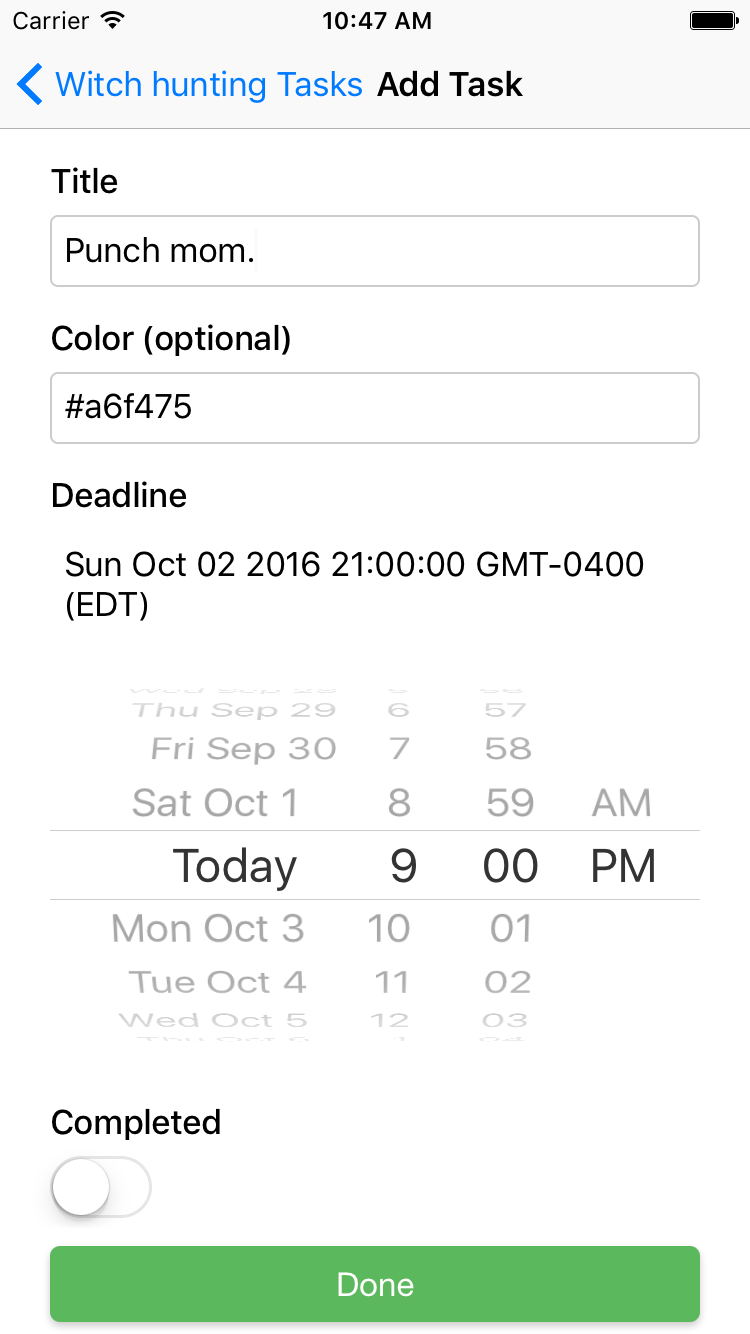Click the Color field with #a6f475

coord(374,408)
